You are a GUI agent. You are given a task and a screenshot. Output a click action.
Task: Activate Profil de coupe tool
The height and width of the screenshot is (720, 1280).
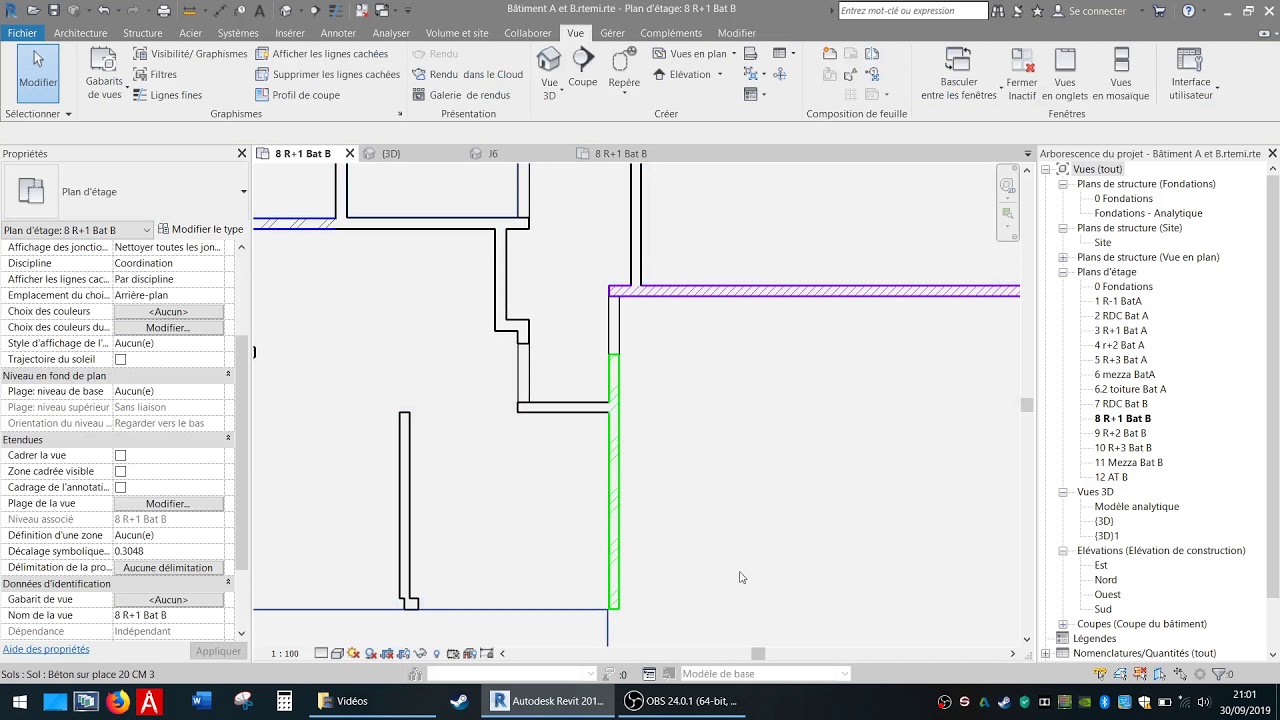[x=298, y=95]
